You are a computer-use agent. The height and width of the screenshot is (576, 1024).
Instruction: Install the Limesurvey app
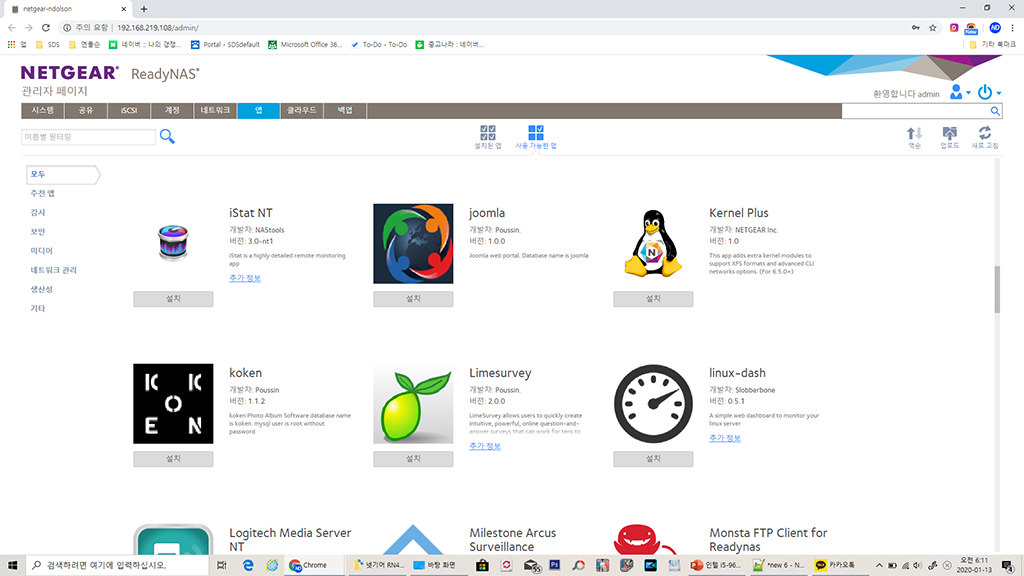[x=413, y=459]
